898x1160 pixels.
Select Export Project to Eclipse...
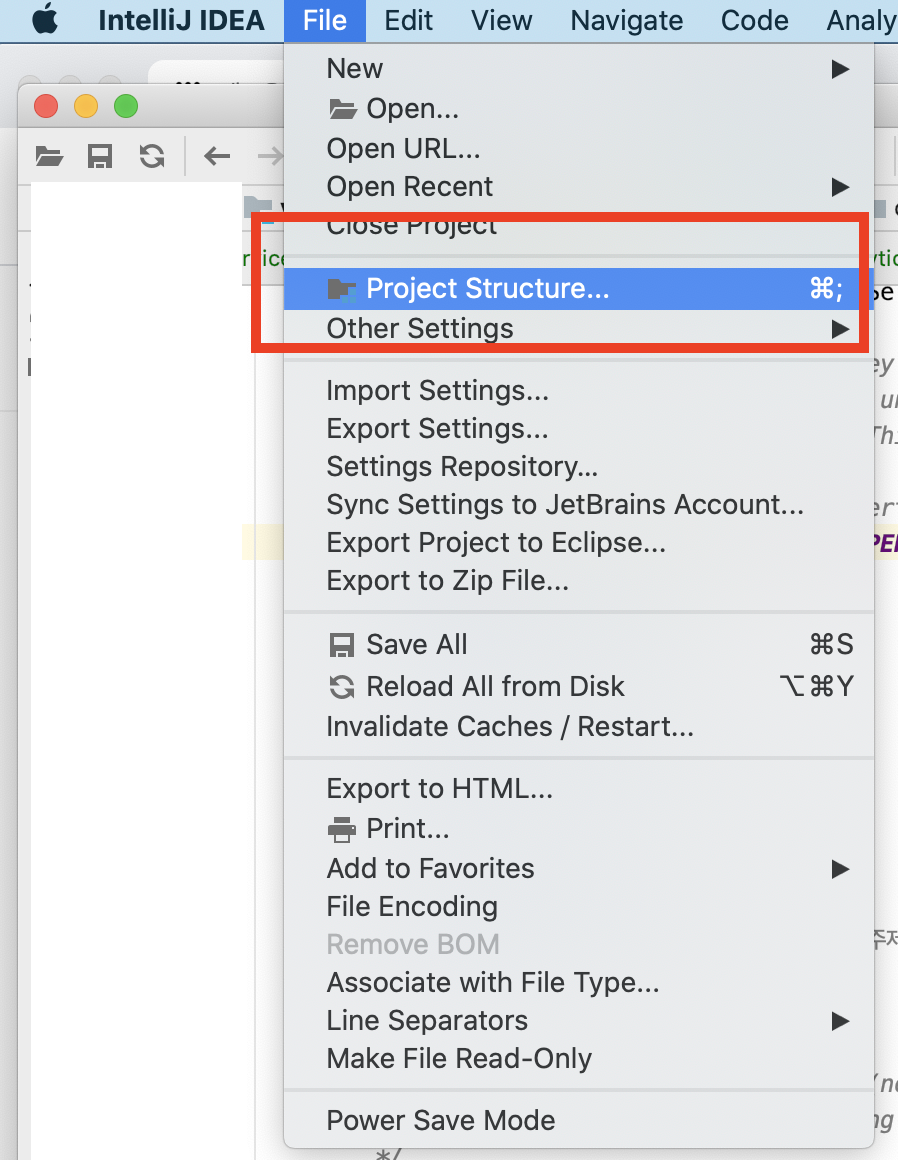tap(578, 543)
